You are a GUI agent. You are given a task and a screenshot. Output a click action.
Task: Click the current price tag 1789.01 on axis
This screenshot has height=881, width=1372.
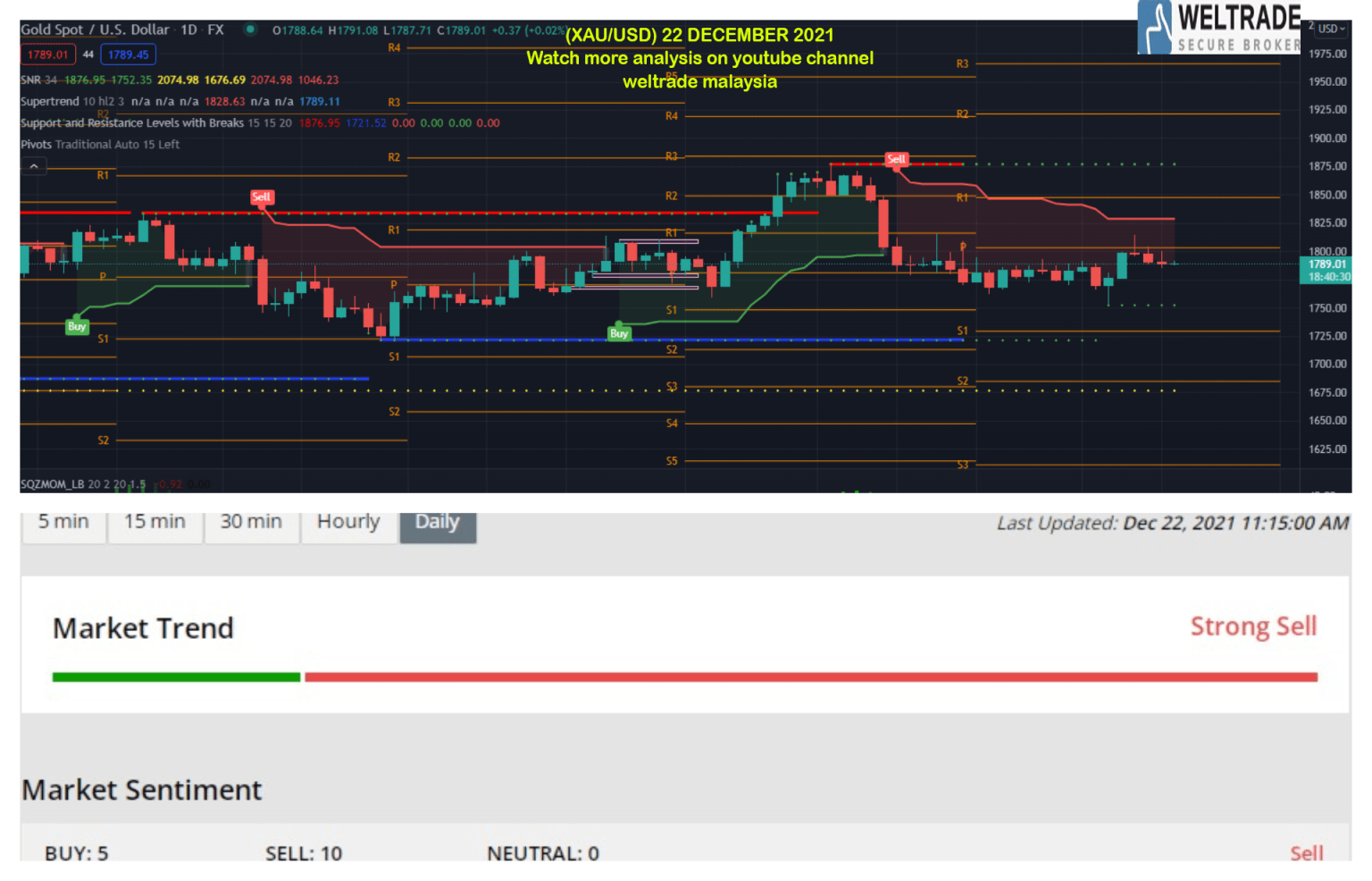pos(1327,264)
